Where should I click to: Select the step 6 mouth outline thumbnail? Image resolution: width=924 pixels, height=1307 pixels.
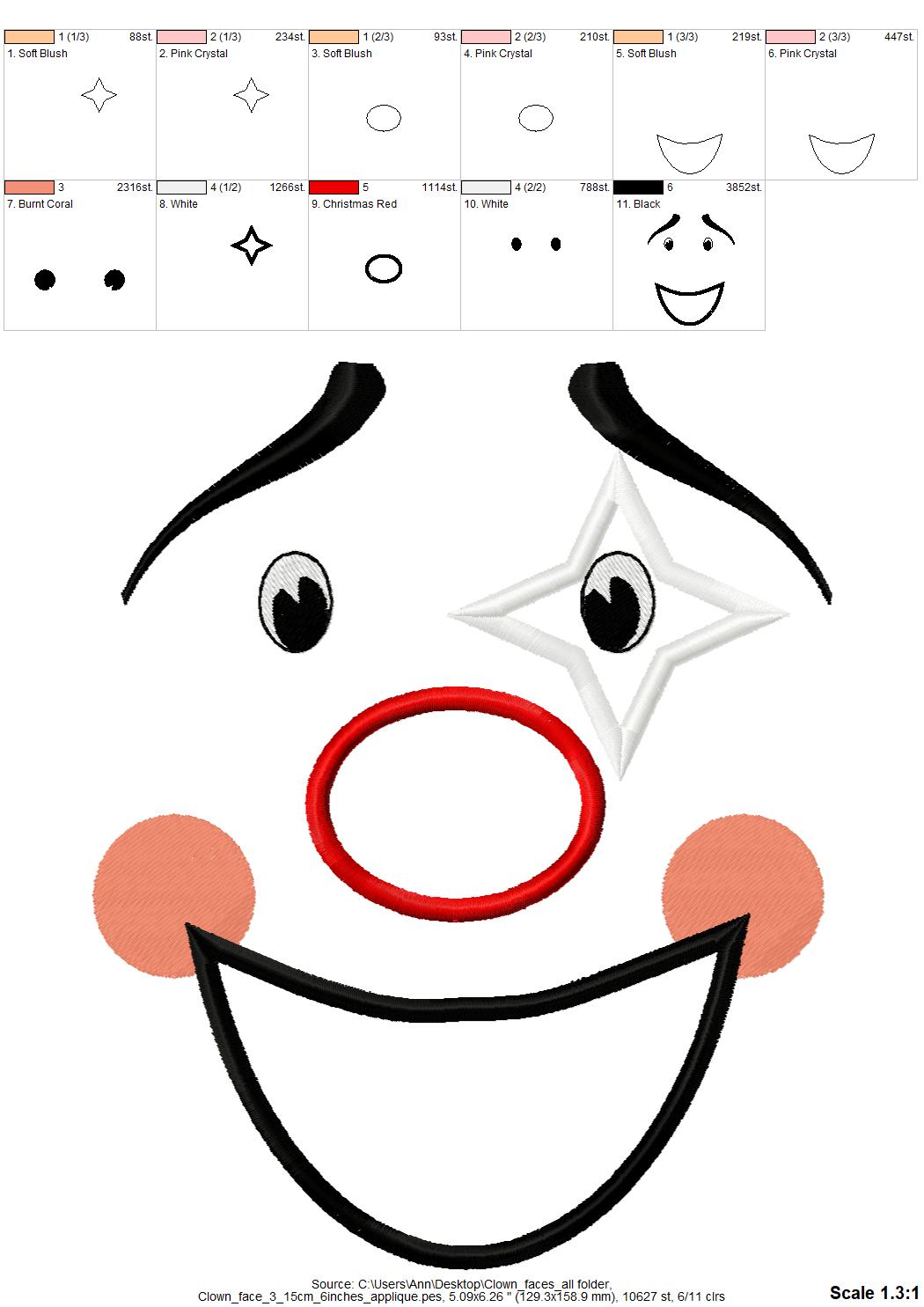pyautogui.click(x=841, y=153)
